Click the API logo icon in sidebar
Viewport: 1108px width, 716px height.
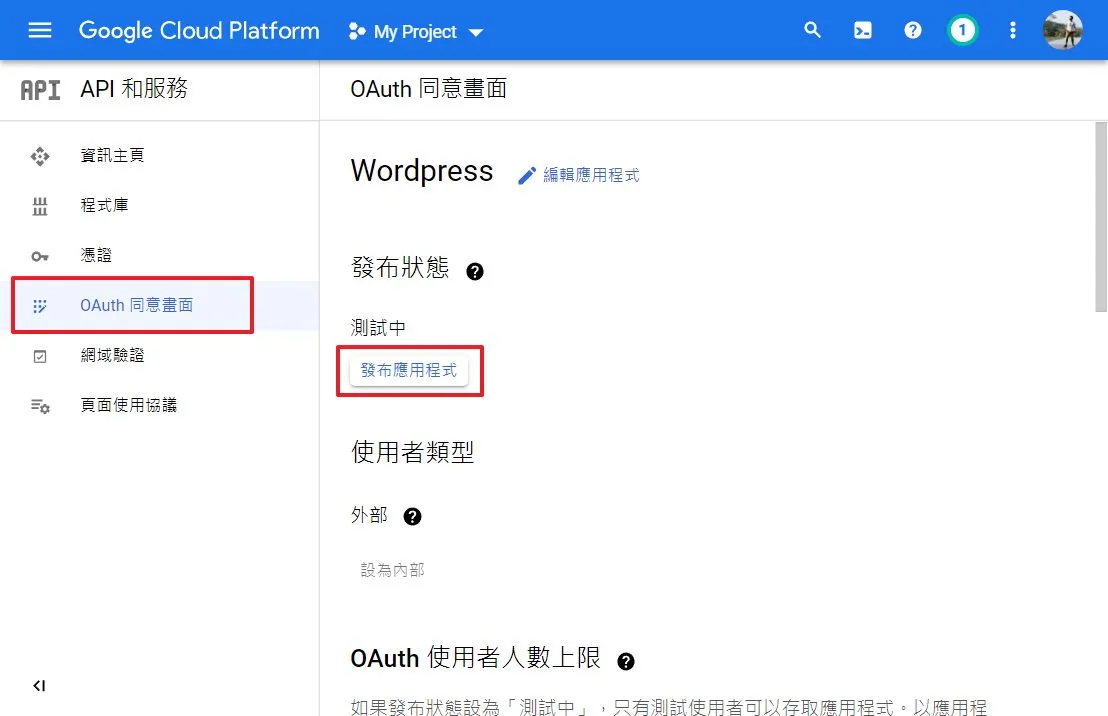(40, 90)
